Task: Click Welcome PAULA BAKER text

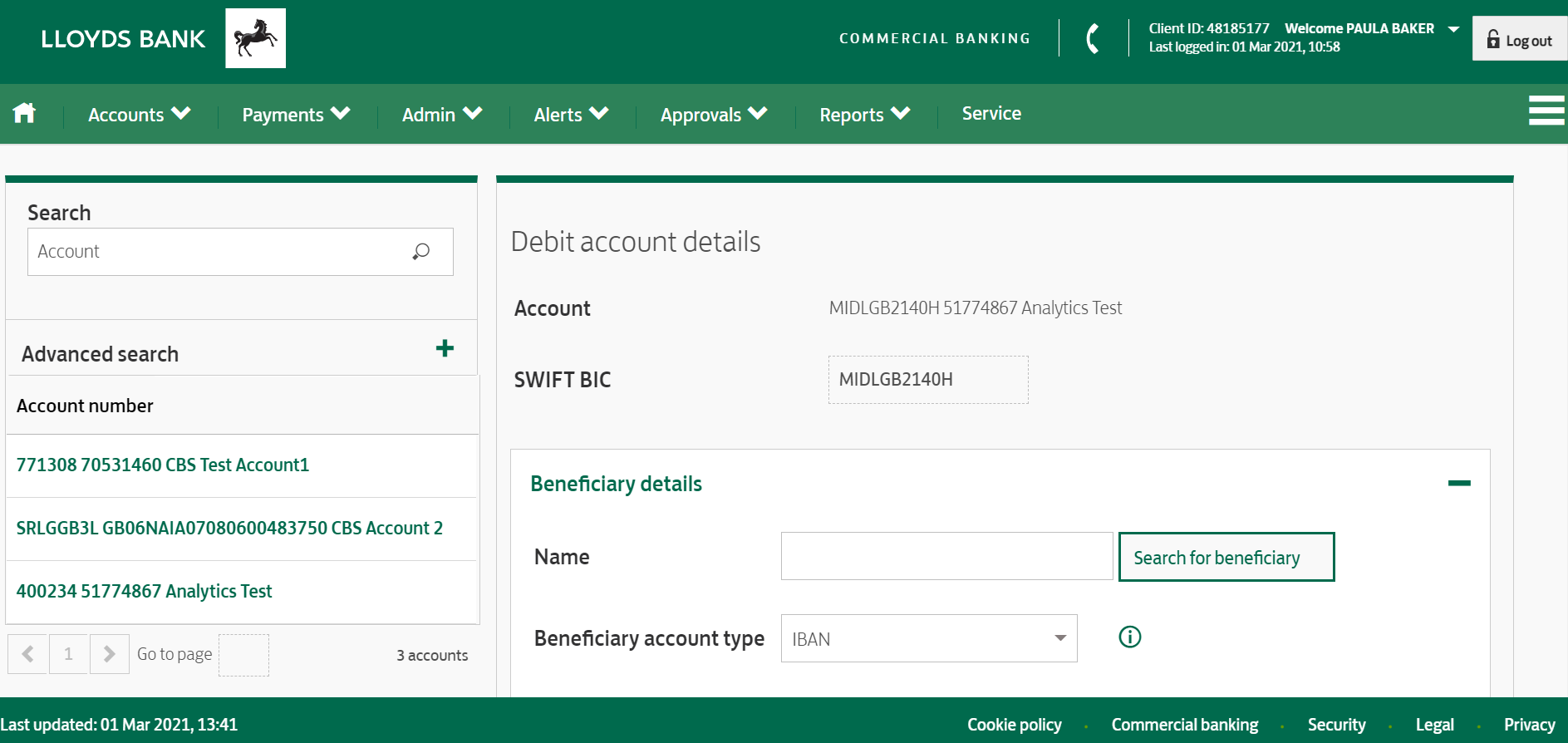Action: click(1359, 28)
